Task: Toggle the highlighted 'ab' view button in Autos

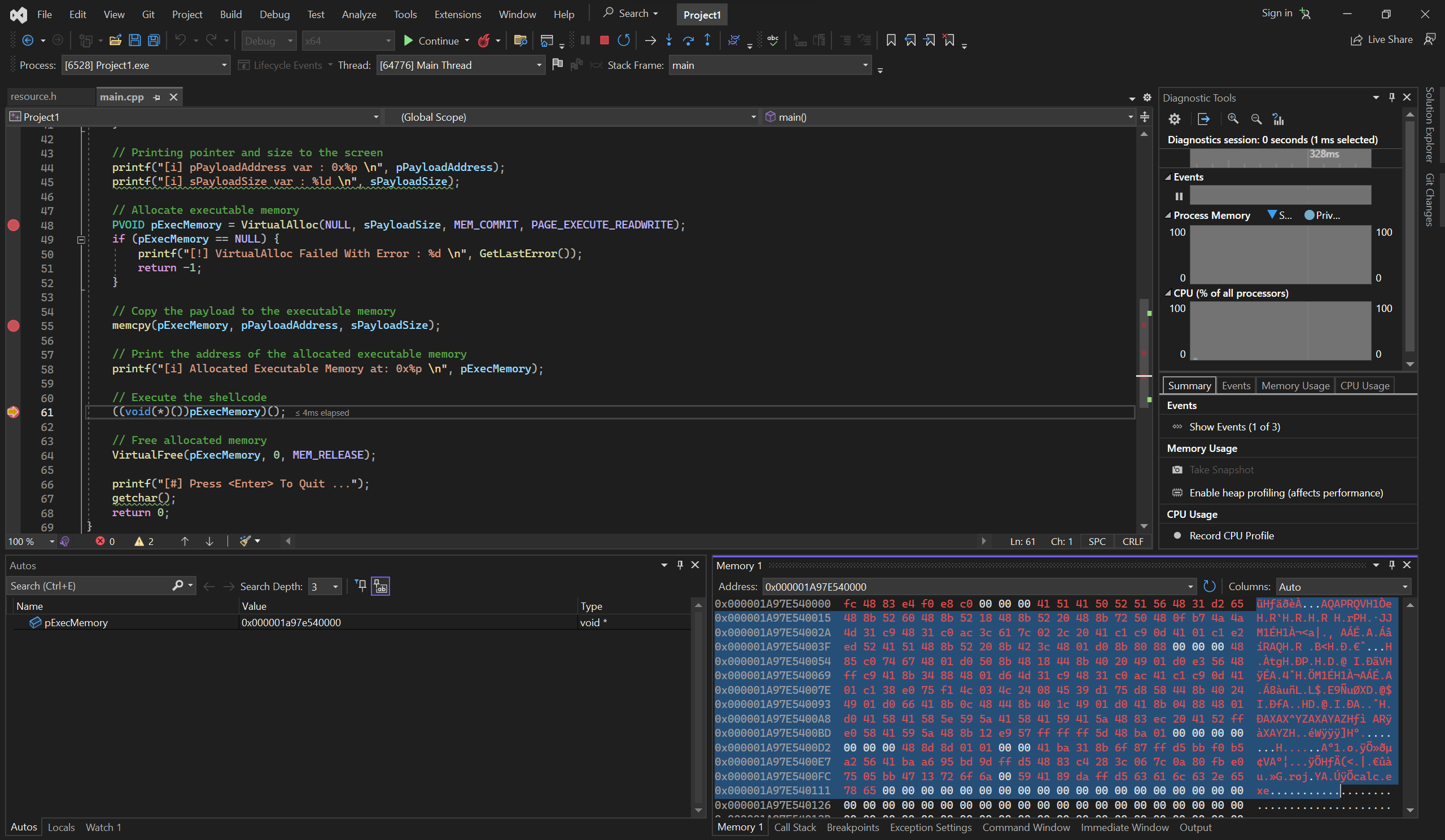Action: point(380,586)
